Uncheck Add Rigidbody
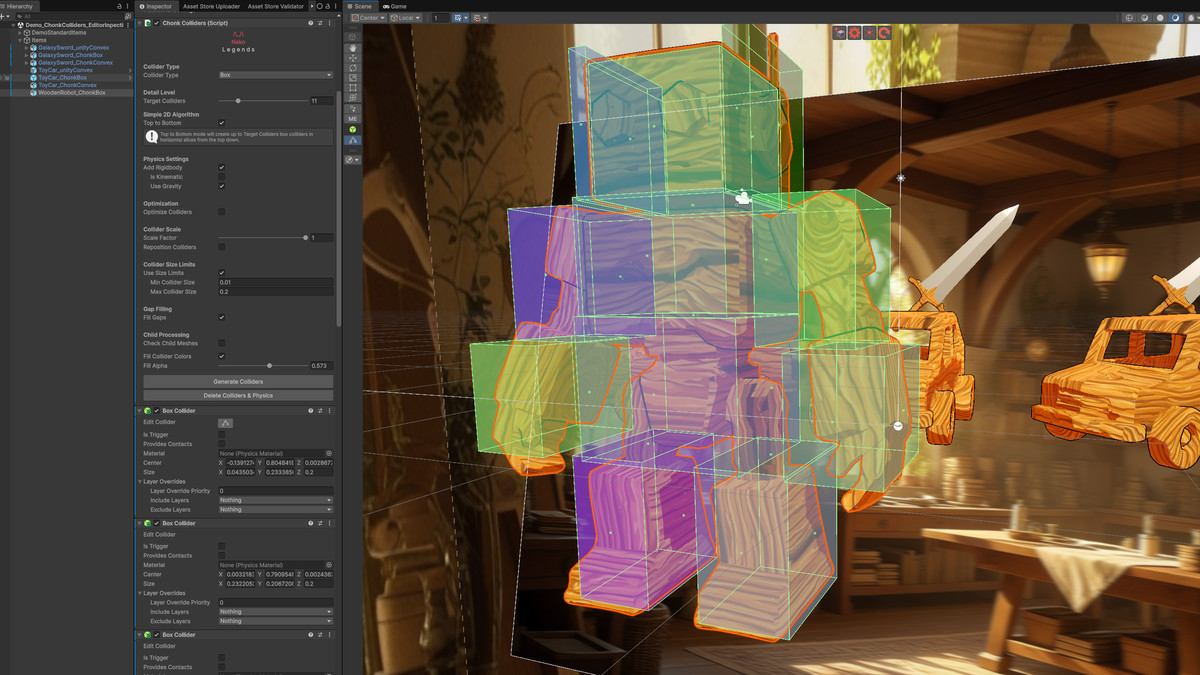This screenshot has width=1200, height=675. coord(221,168)
